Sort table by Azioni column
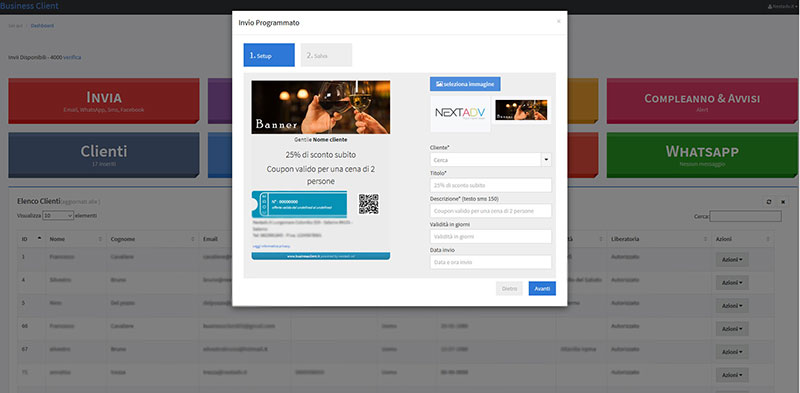 click(742, 239)
